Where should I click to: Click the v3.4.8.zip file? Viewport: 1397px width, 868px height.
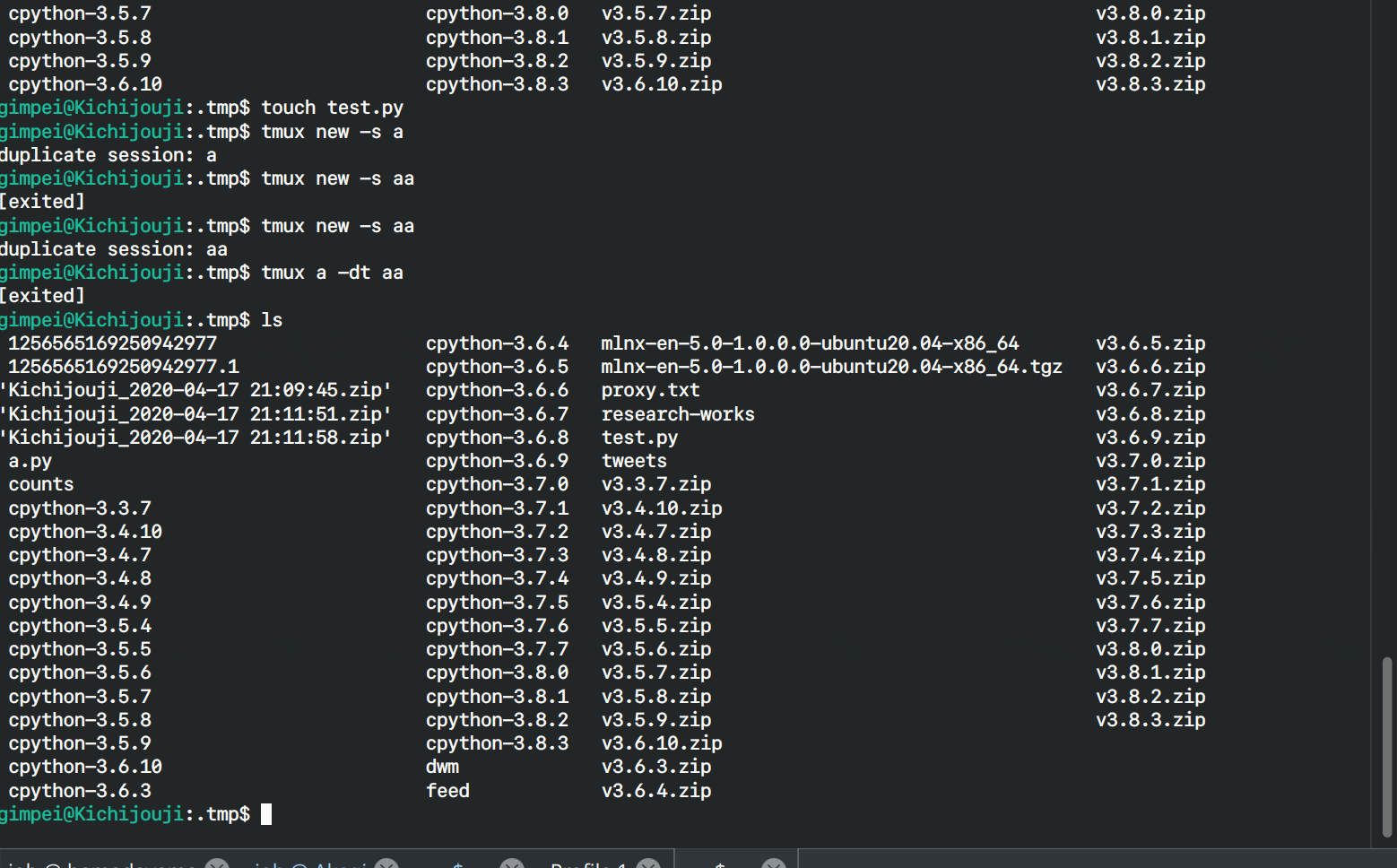[x=656, y=555]
